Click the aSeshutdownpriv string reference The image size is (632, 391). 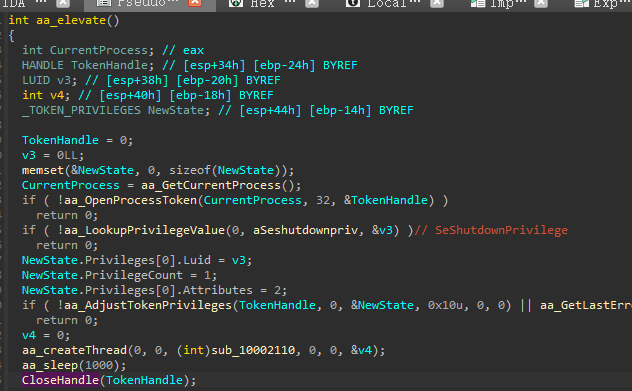pos(306,230)
